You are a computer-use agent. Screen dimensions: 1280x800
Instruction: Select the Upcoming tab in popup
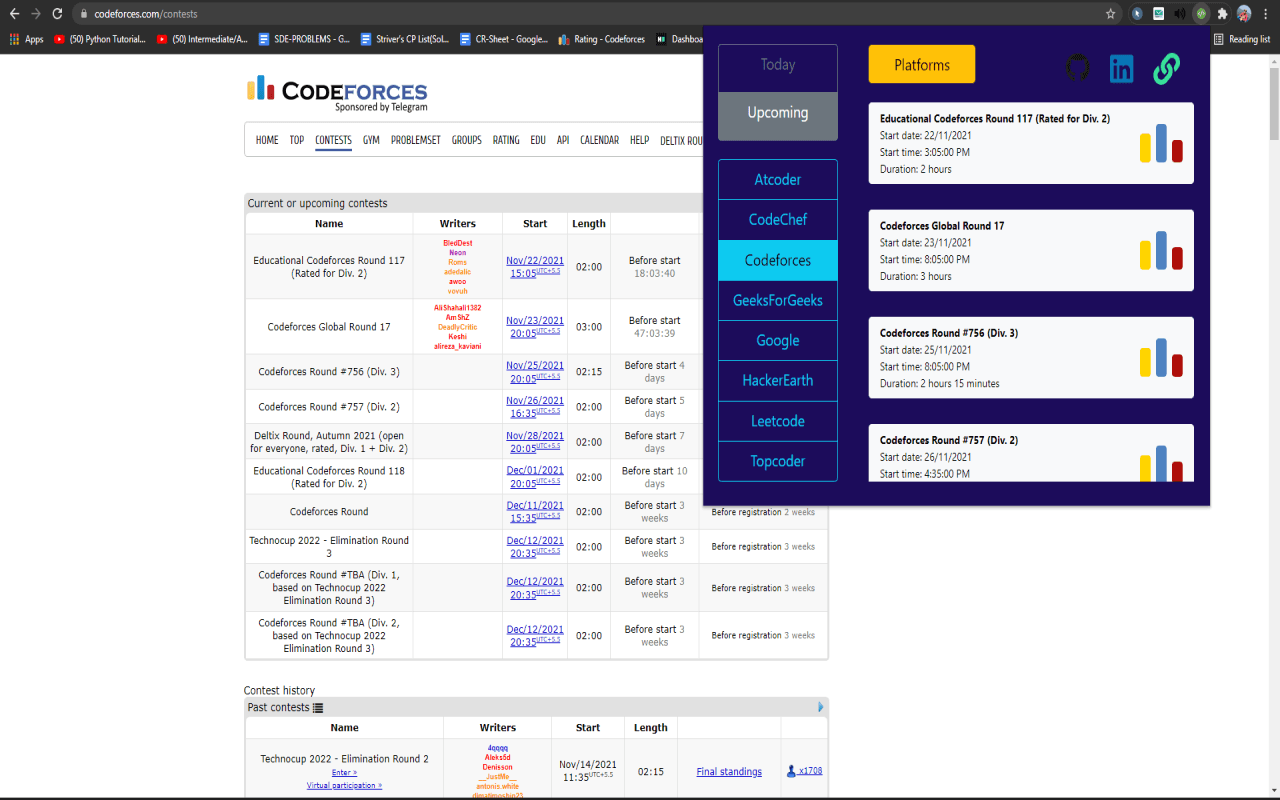(x=778, y=116)
